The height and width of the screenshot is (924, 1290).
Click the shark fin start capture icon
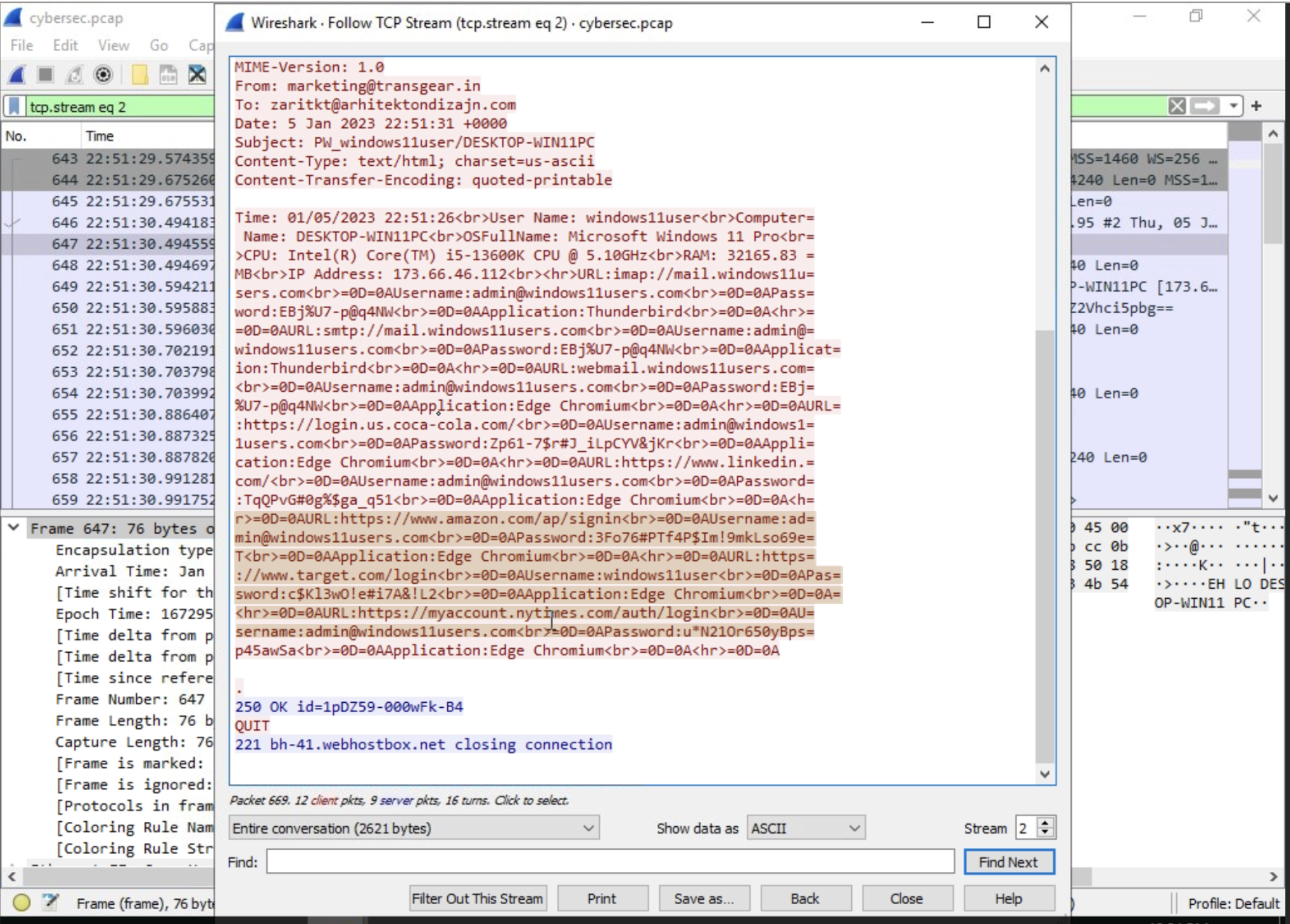pyautogui.click(x=17, y=75)
